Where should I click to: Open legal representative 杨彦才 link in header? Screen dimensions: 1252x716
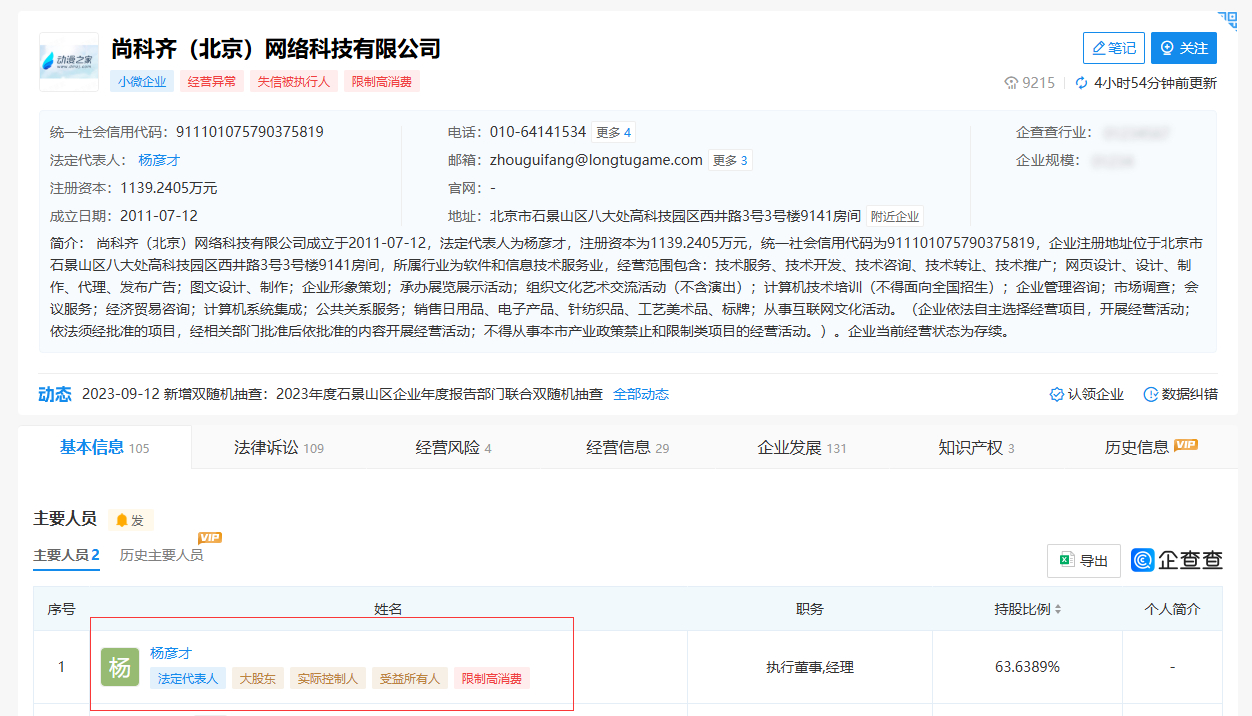159,160
